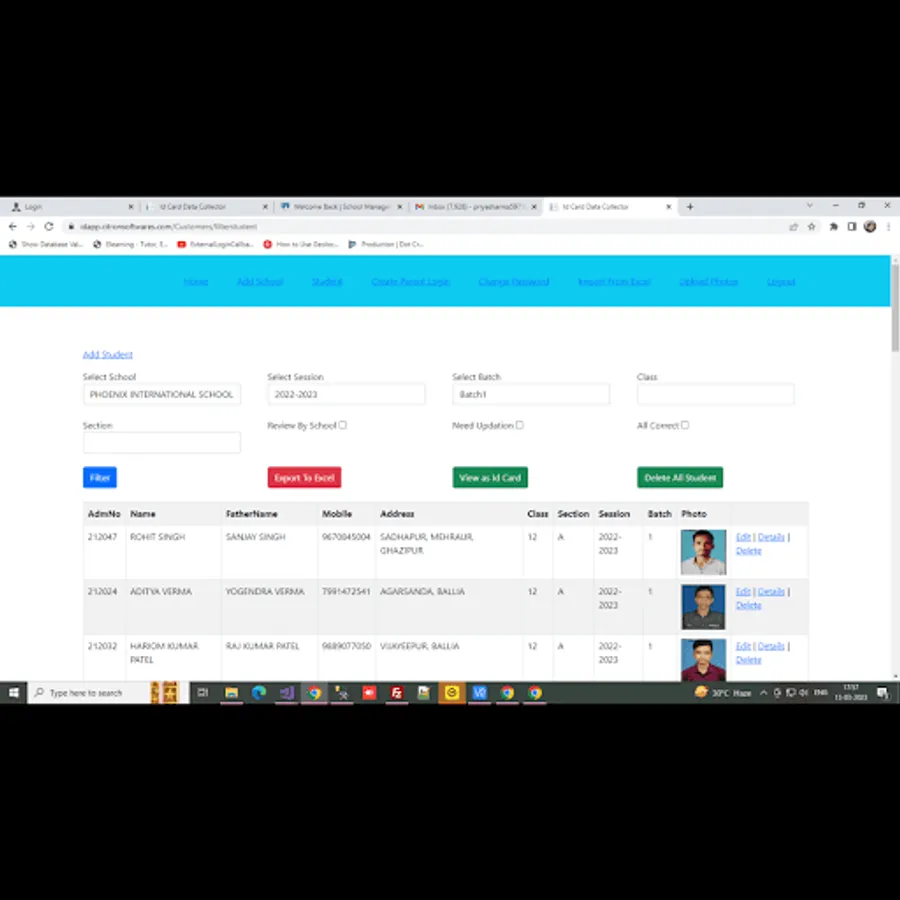Click the Class filter input field

(x=716, y=394)
